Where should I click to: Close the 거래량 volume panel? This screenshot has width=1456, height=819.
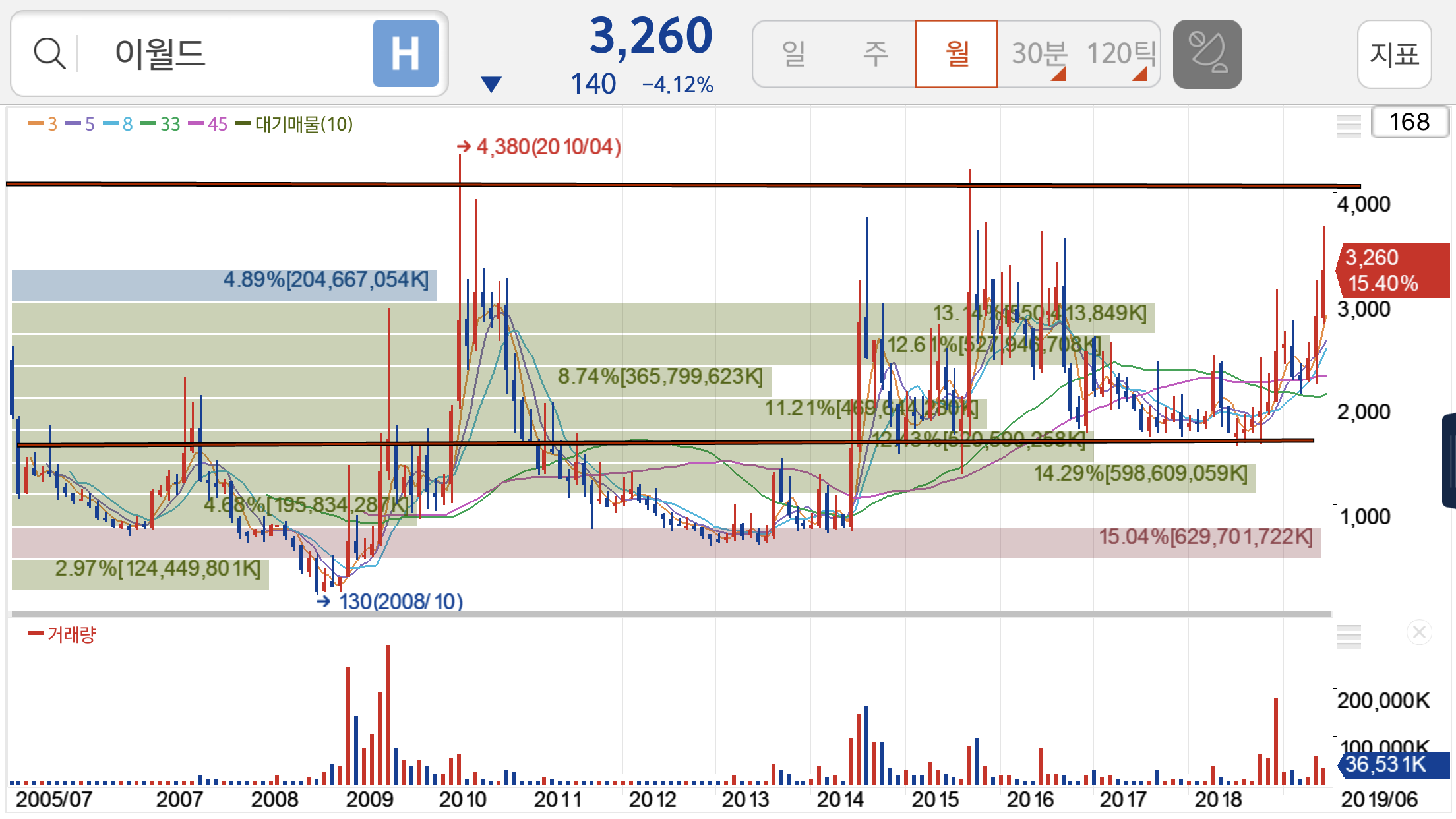click(x=1418, y=633)
